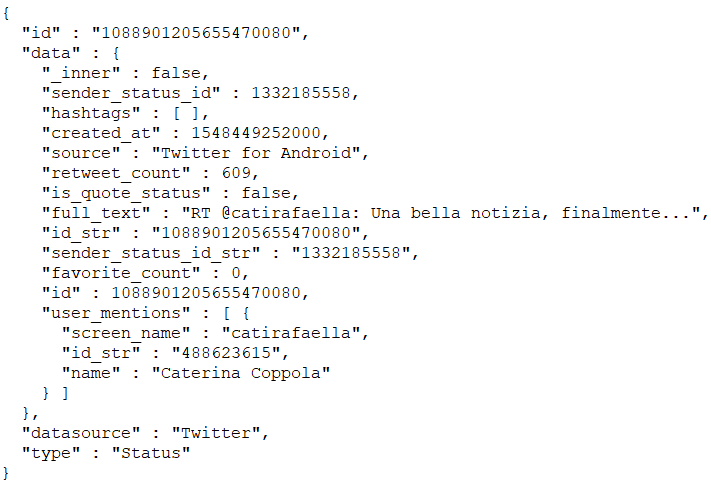Click the created_at timestamp 1548449252000

click(x=256, y=133)
